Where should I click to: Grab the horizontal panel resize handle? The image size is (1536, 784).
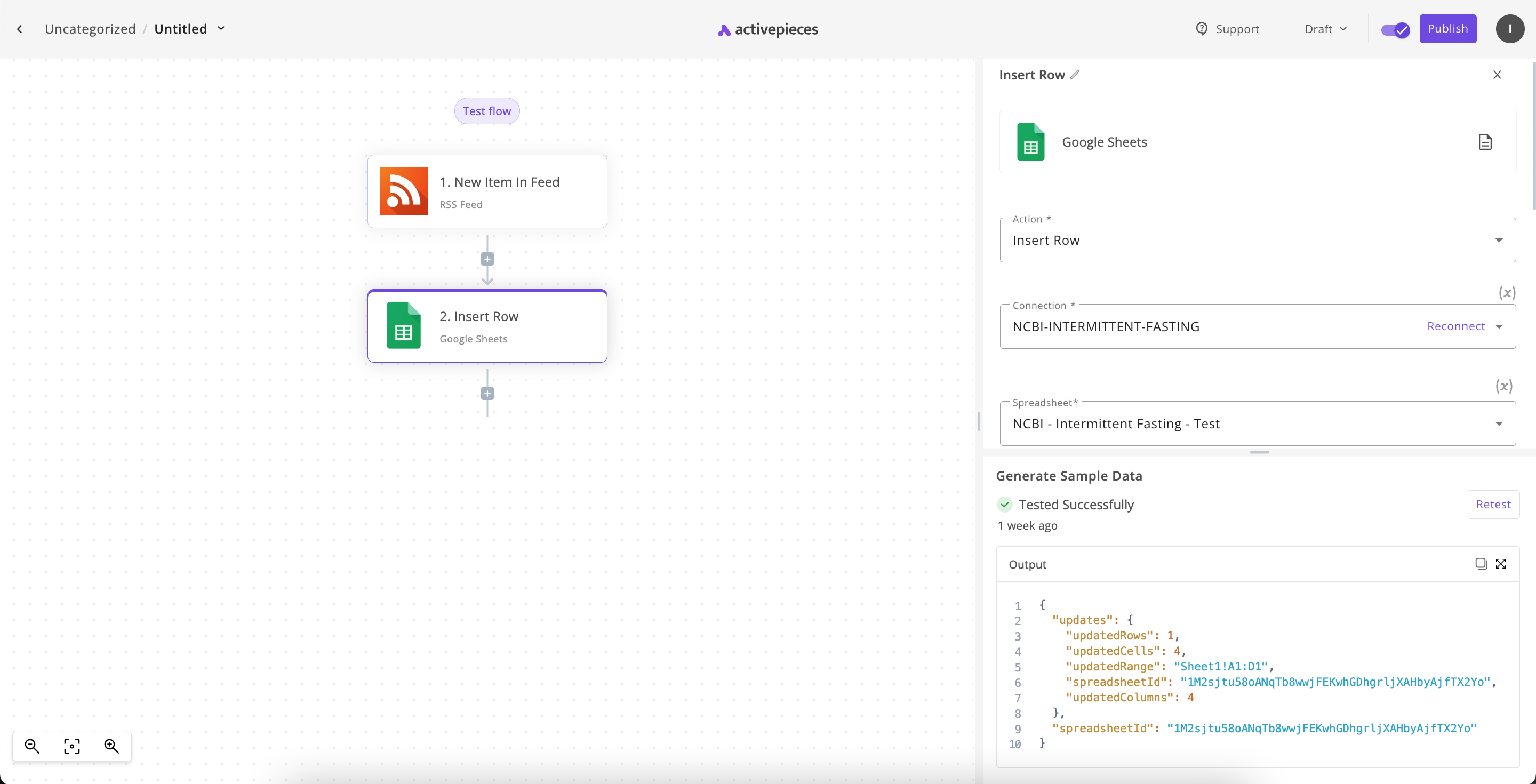pyautogui.click(x=1259, y=452)
